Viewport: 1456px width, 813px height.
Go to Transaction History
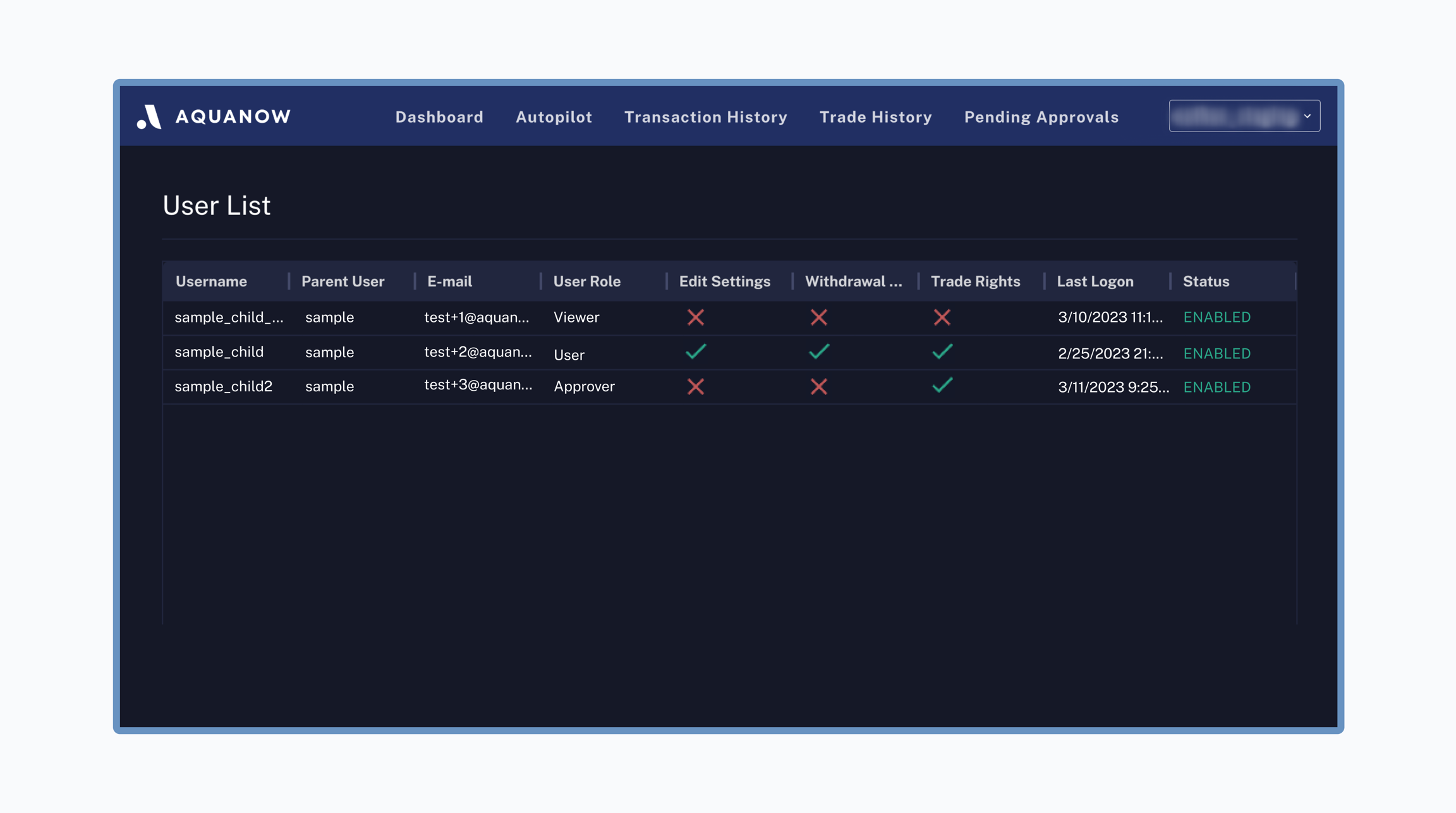705,117
